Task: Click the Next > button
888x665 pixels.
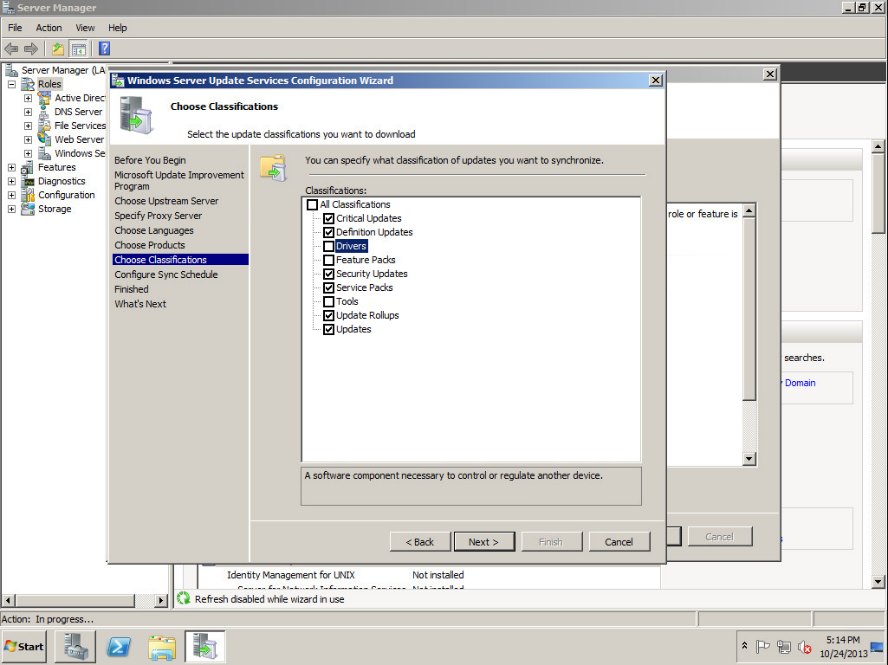Action: pyautogui.click(x=484, y=542)
